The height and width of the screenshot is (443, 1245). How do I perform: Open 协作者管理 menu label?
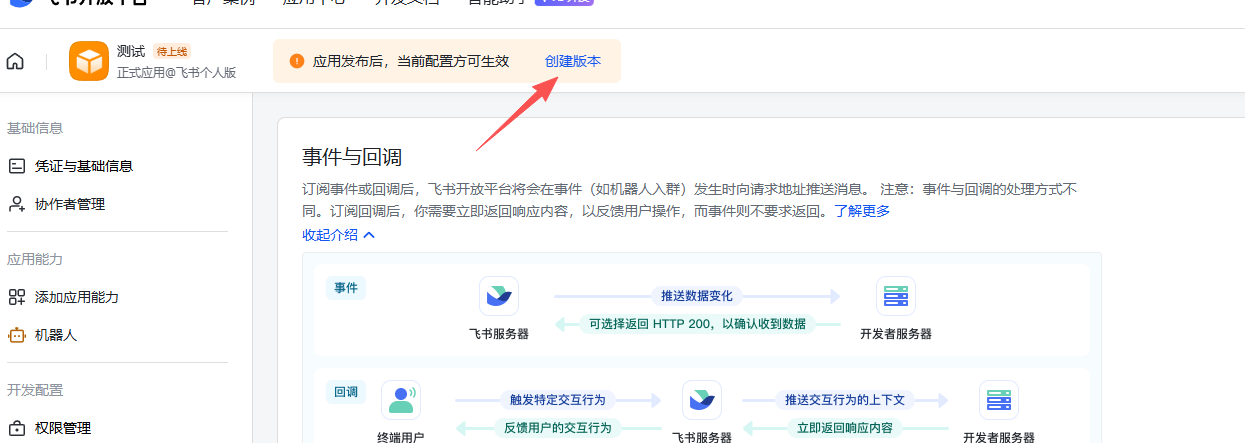tap(70, 204)
